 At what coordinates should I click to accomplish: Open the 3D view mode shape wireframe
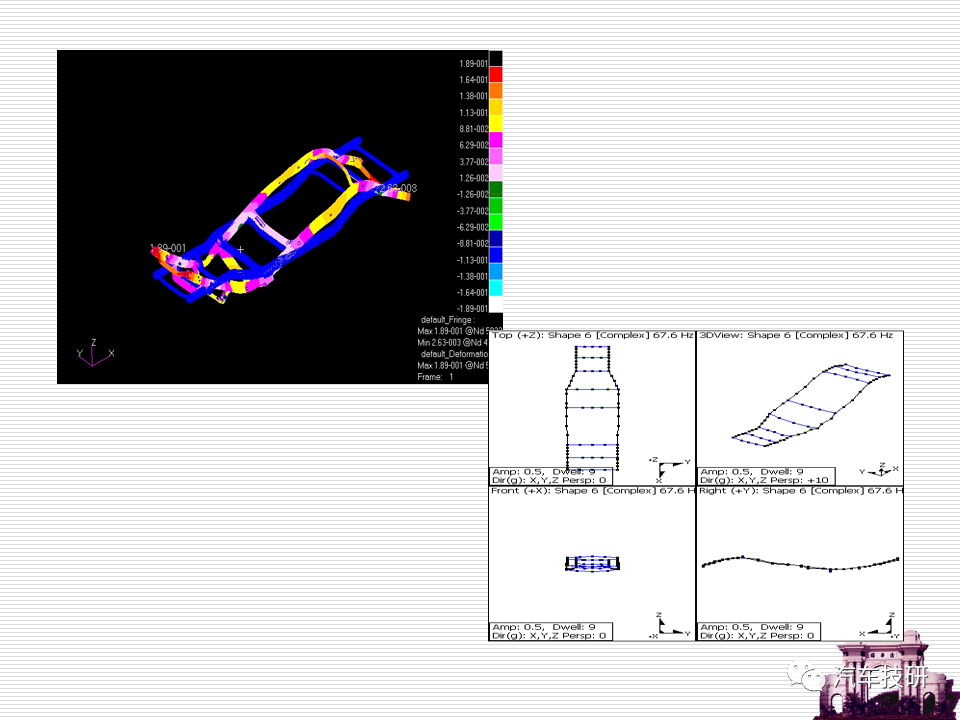(811, 405)
